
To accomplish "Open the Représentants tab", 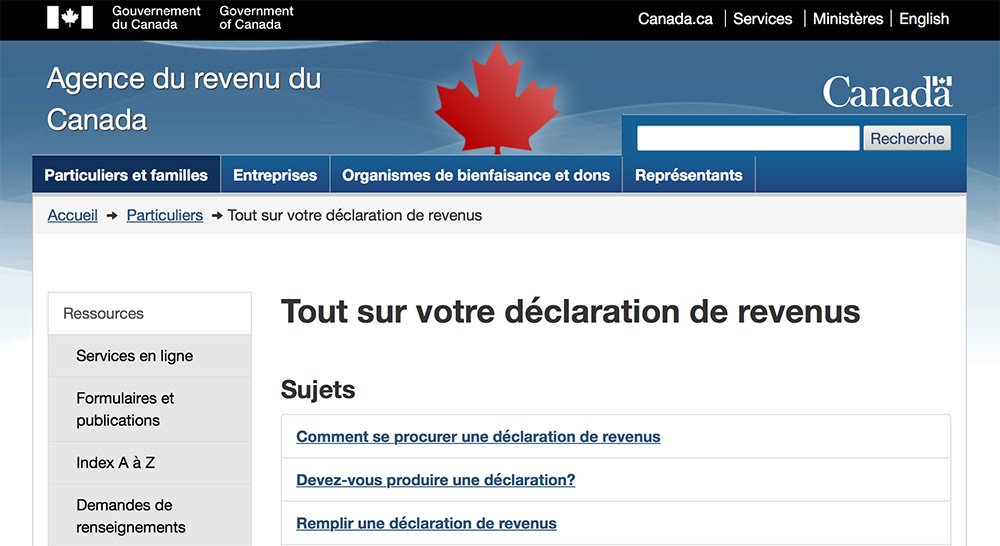I will click(x=689, y=175).
